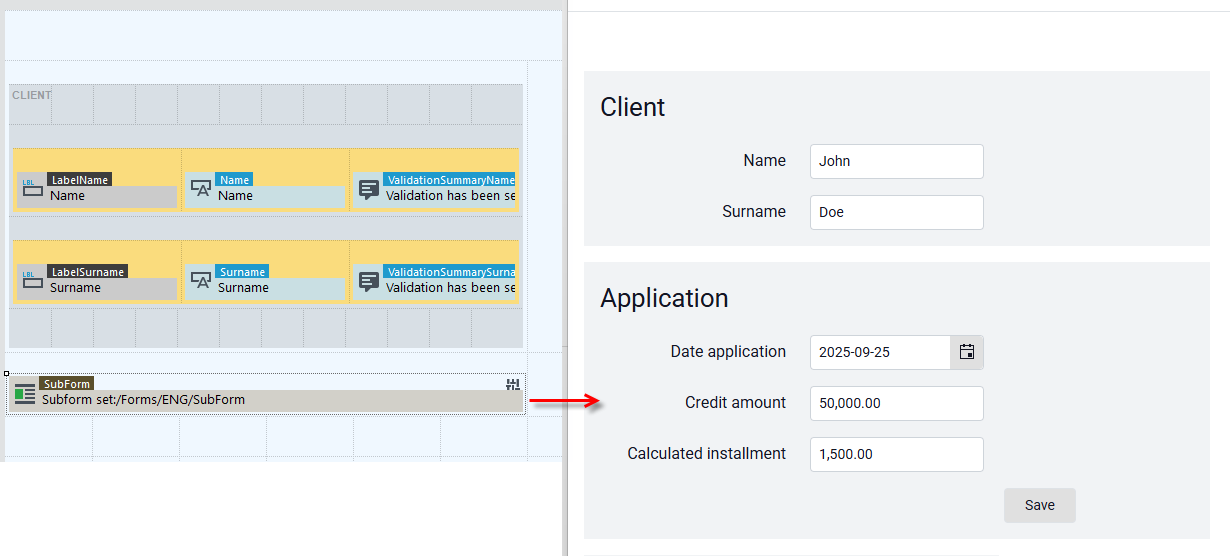This screenshot has height=556, width=1231.
Task: Click the Application heading in preview
Action: 664,298
